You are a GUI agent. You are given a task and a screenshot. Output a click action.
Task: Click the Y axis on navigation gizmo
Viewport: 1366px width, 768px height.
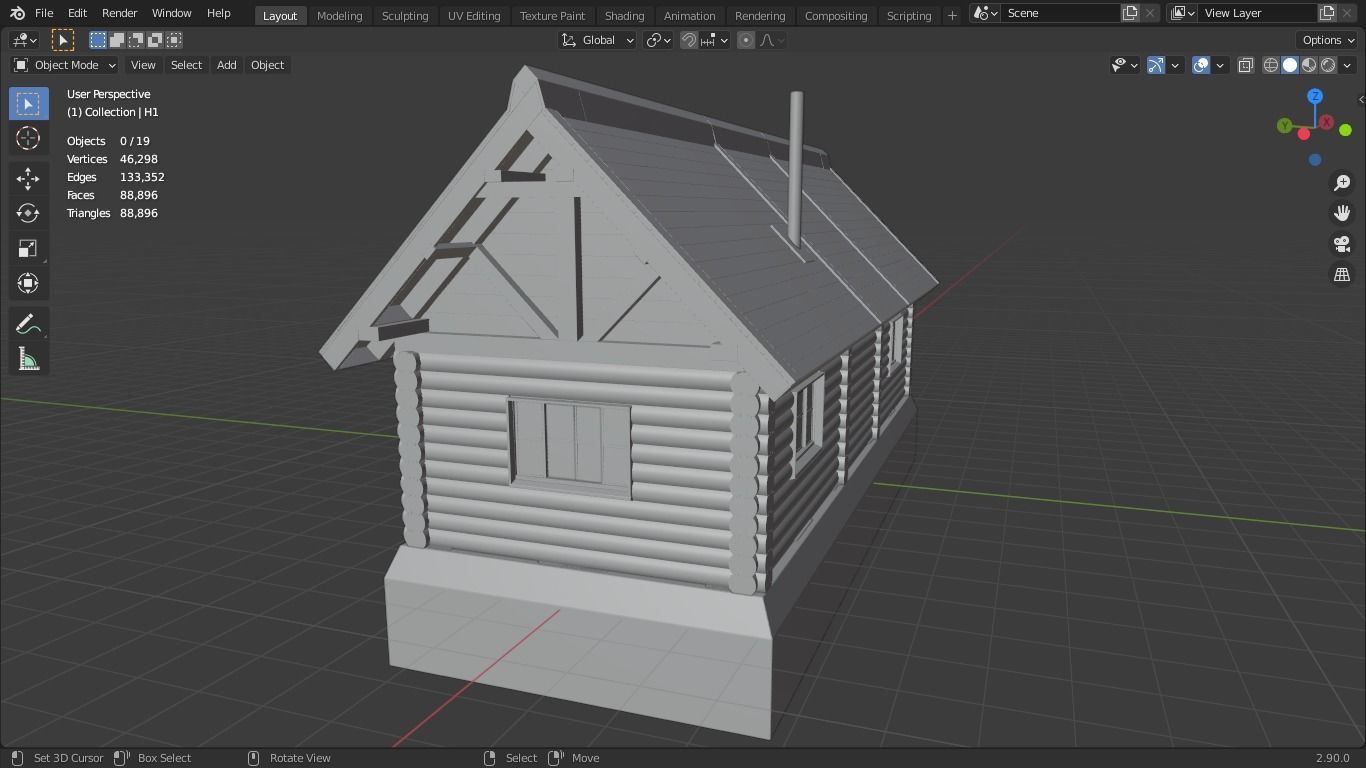click(x=1284, y=126)
